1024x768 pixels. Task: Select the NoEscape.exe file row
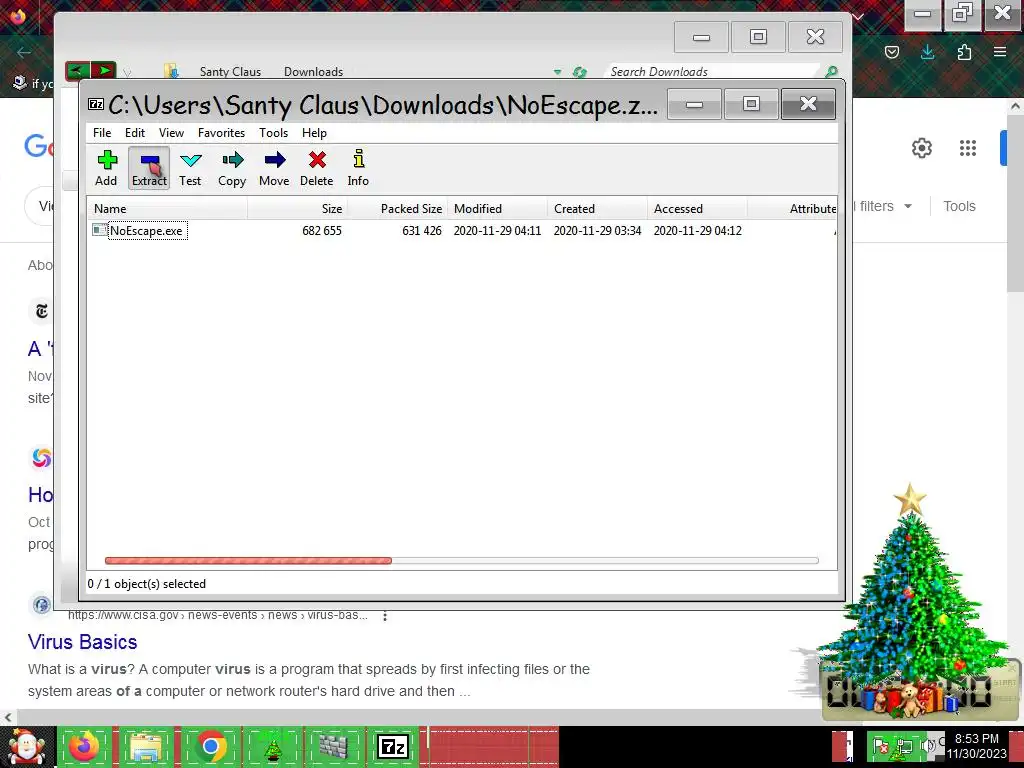coord(462,231)
